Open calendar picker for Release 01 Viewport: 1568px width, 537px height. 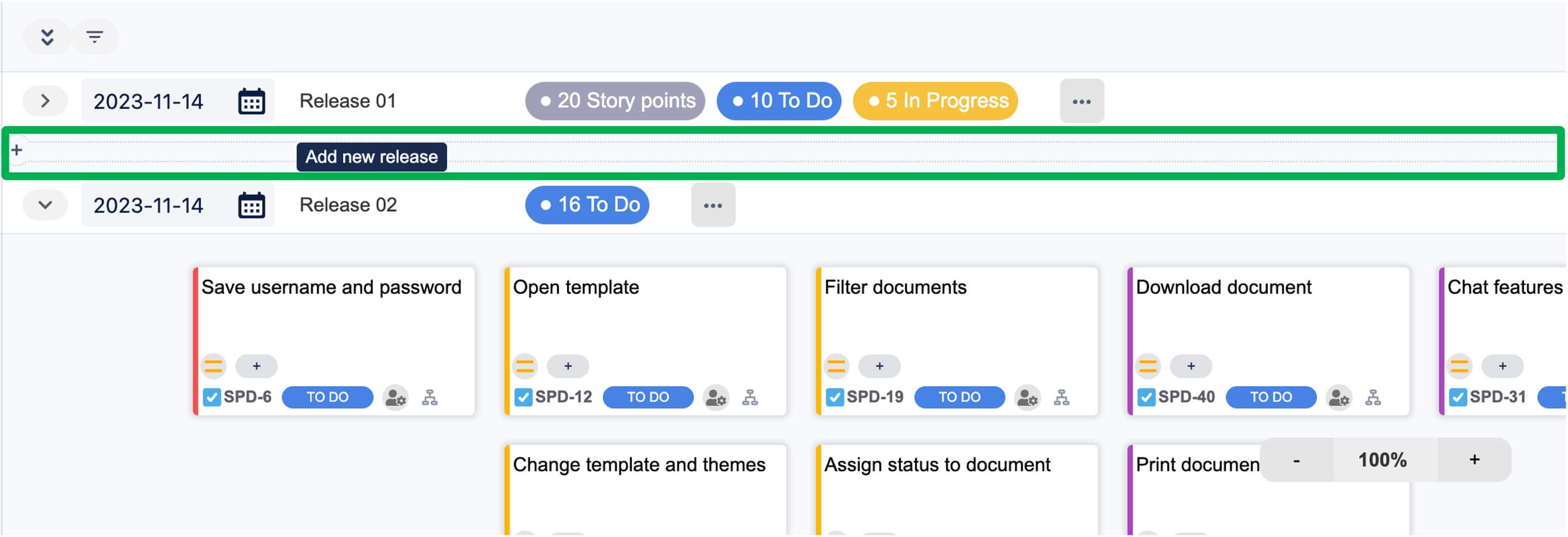coord(251,101)
